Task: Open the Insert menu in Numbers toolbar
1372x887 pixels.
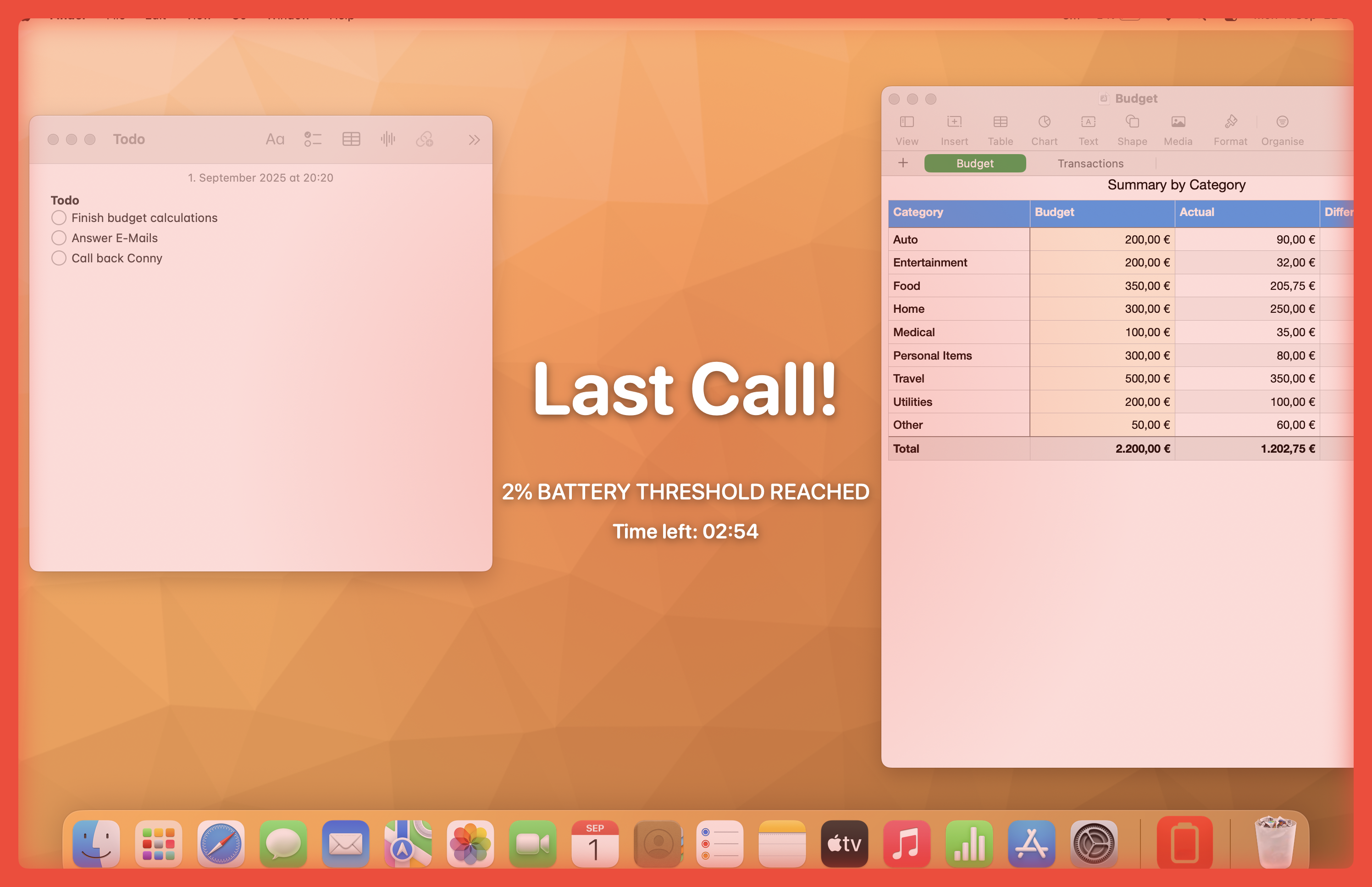Action: click(954, 128)
